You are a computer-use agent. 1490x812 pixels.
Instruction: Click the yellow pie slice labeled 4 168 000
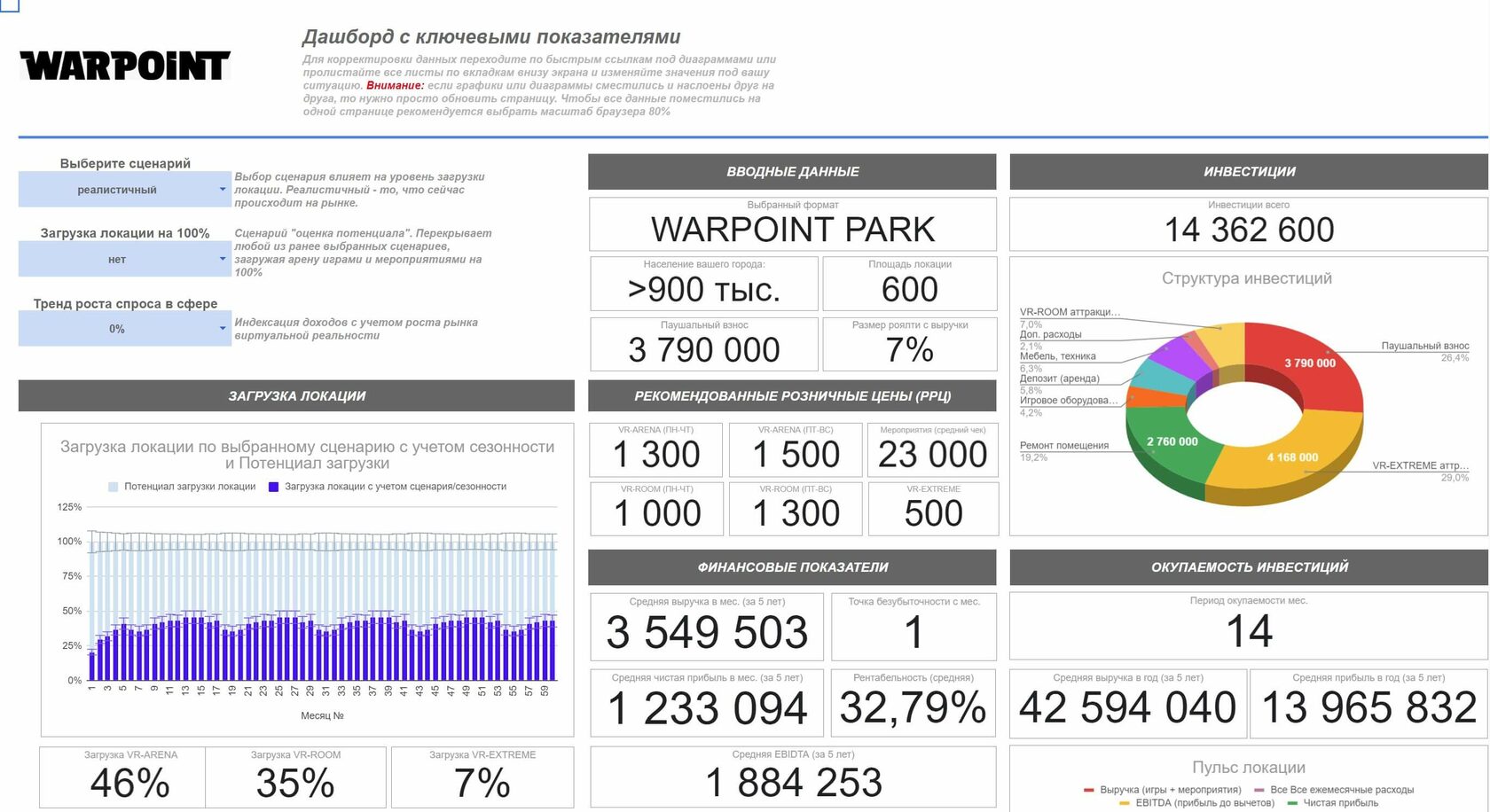[1291, 457]
